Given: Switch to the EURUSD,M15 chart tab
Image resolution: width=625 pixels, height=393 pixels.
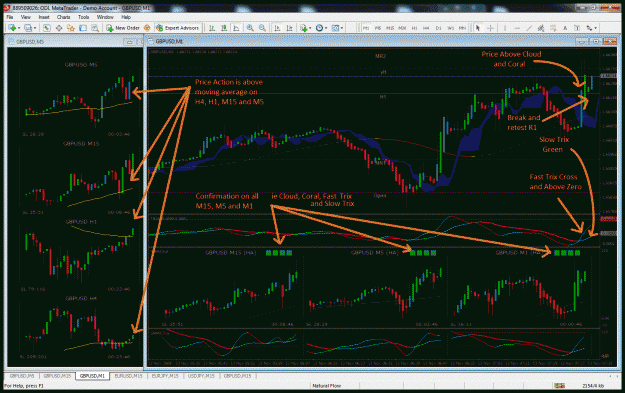Looking at the screenshot, I should coord(128,376).
